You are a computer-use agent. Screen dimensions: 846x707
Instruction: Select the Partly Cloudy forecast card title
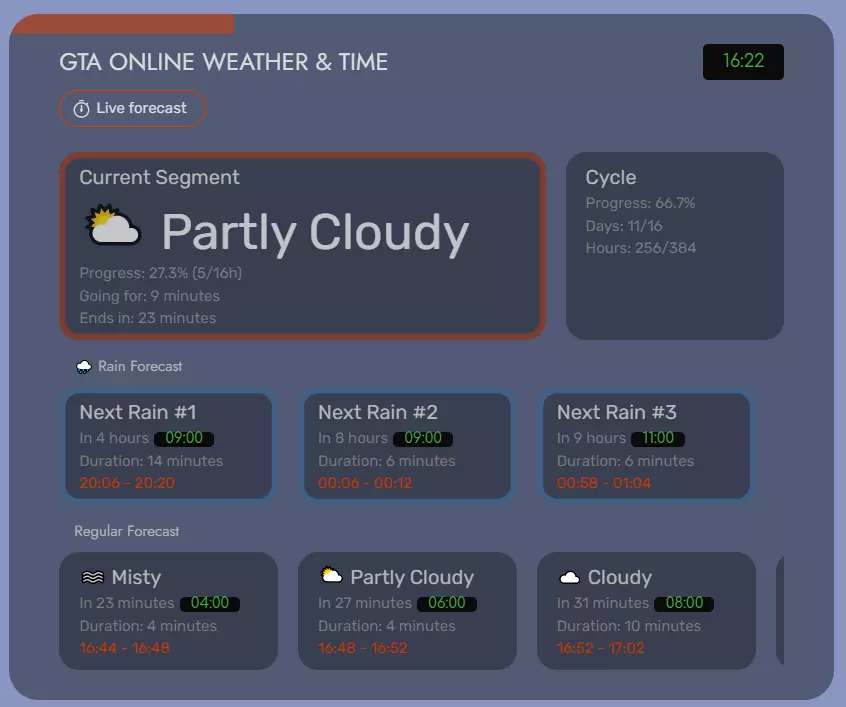(x=412, y=577)
